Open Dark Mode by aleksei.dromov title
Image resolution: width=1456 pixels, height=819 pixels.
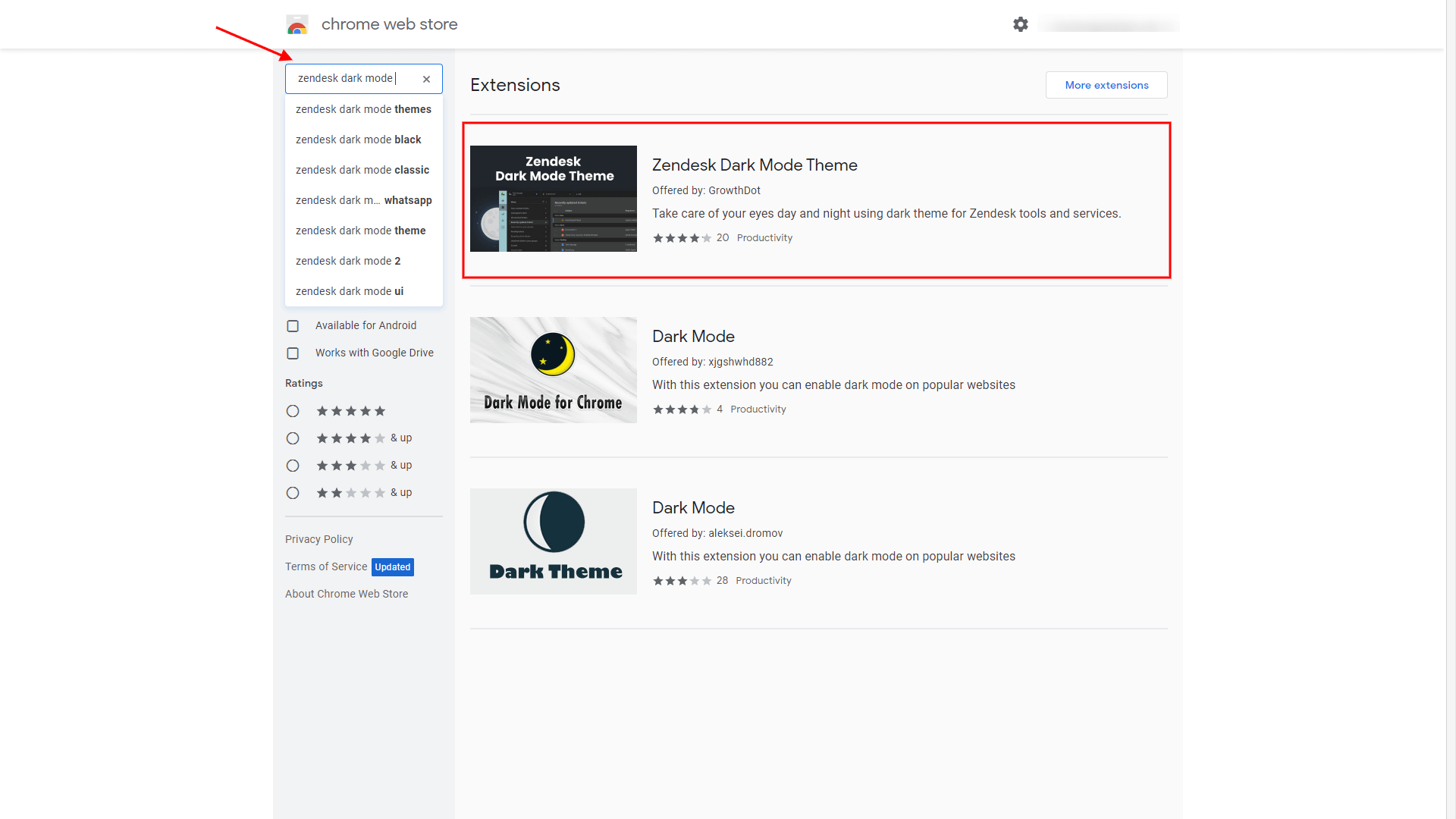(x=693, y=508)
